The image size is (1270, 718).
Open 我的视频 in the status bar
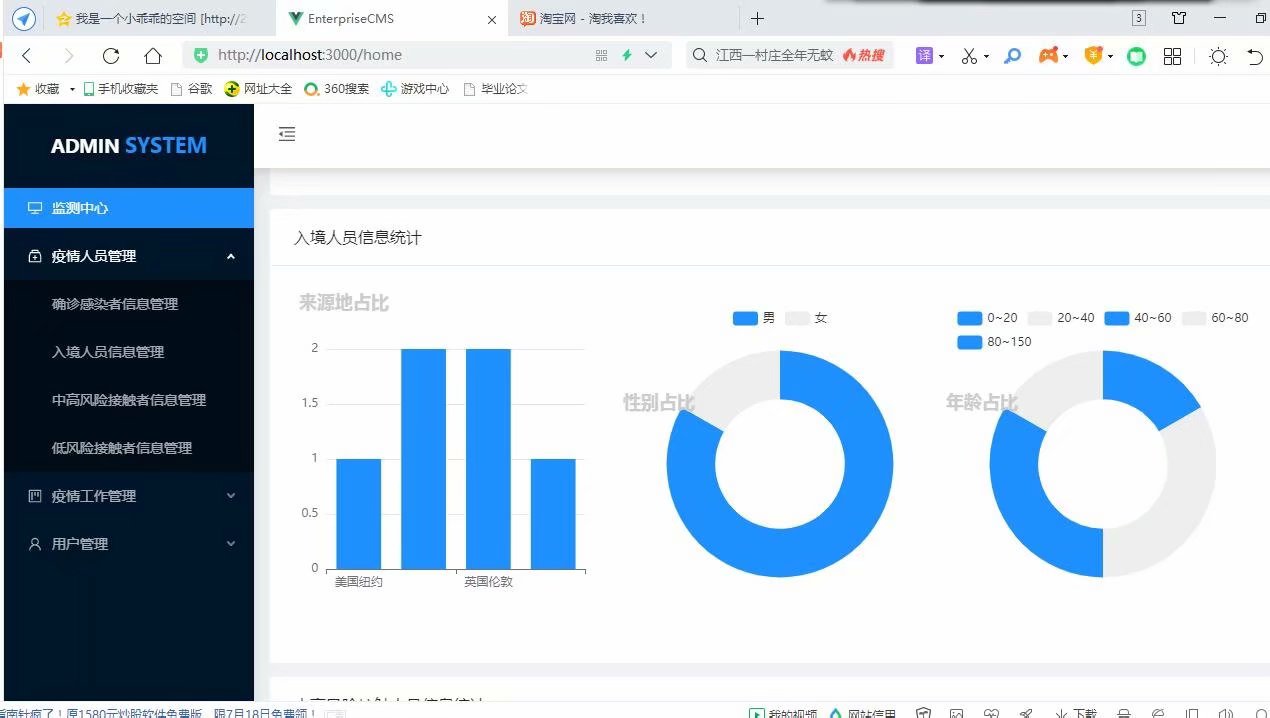coord(784,713)
